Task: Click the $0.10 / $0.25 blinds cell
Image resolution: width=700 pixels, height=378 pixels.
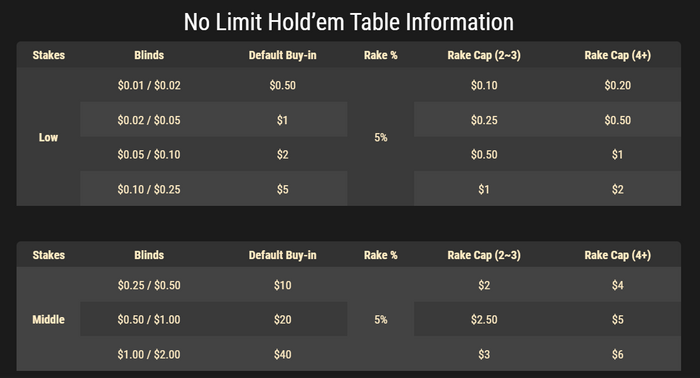Action: (x=149, y=189)
